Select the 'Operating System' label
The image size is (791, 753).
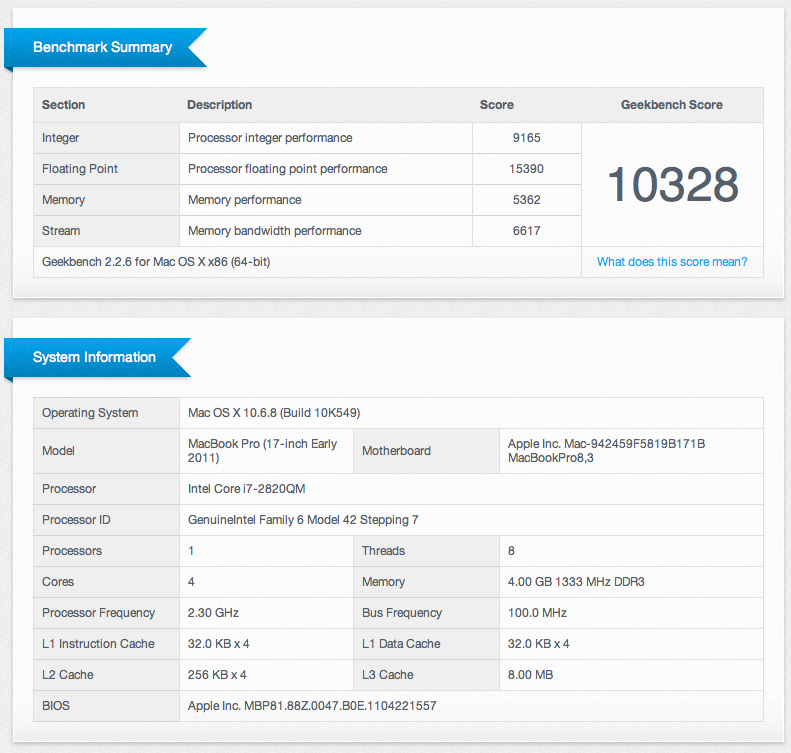[90, 413]
